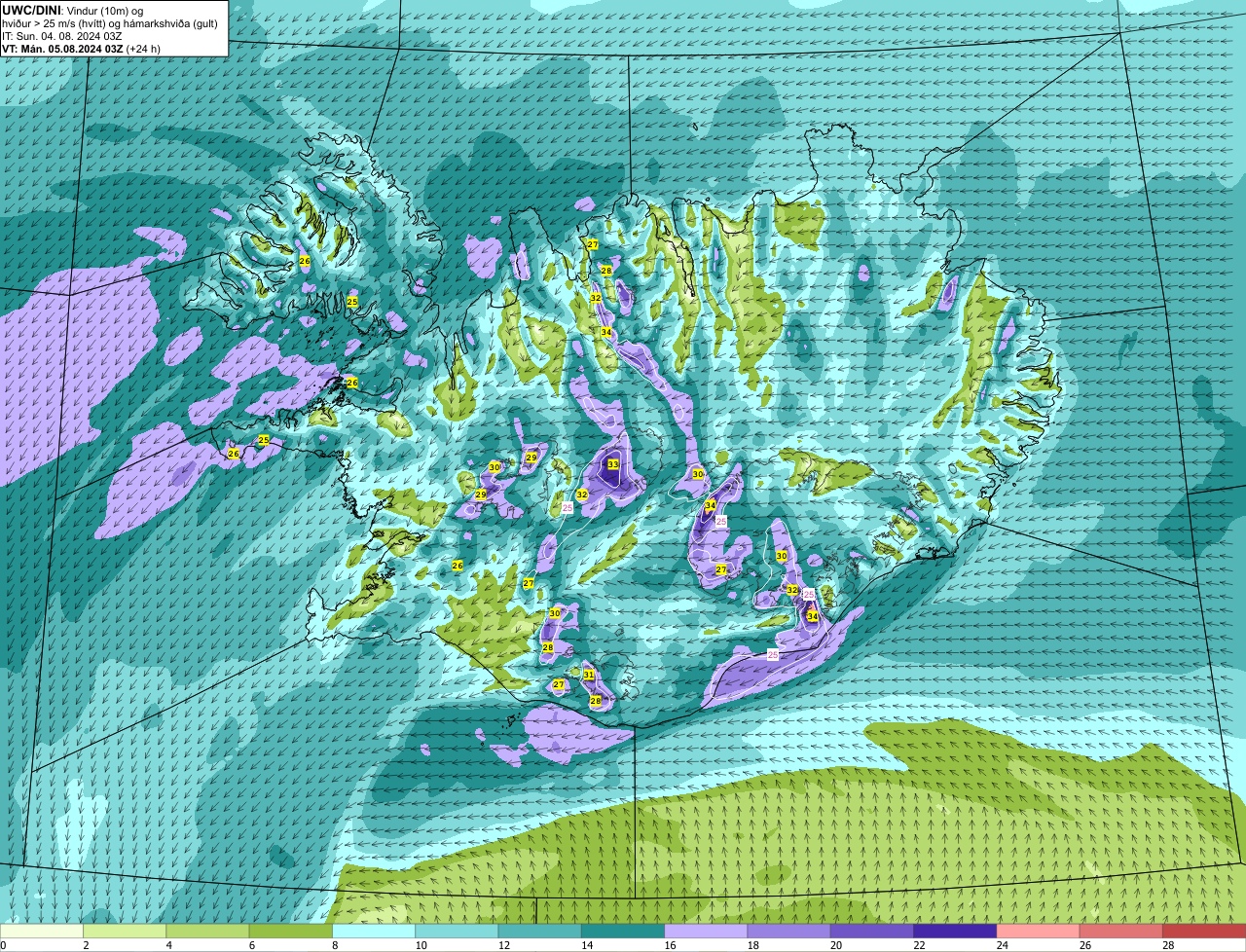Select the 24–26 m/s pink legend swatch
This screenshot has height=952, width=1246.
point(1039,931)
